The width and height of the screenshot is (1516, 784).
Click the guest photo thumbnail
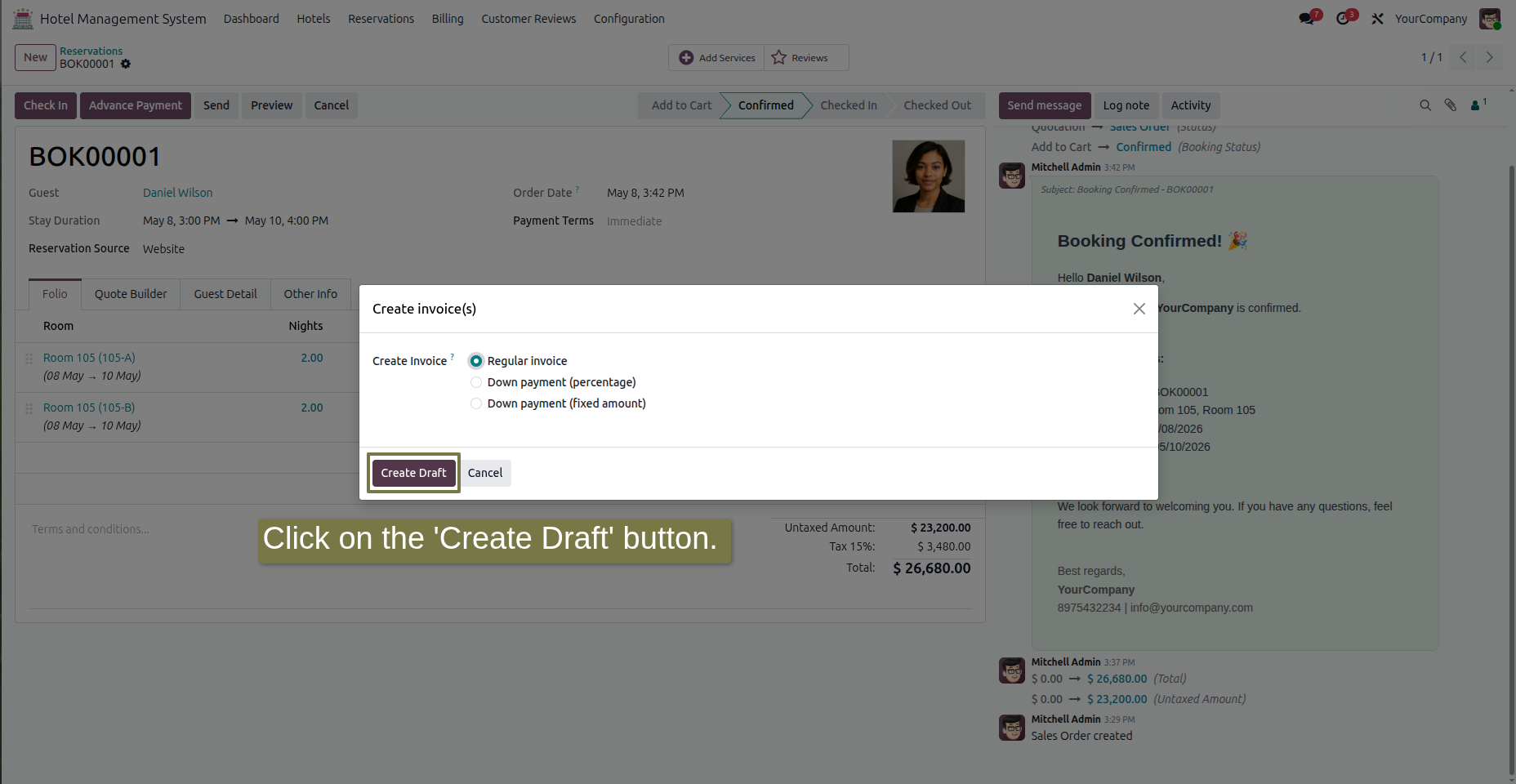point(928,176)
